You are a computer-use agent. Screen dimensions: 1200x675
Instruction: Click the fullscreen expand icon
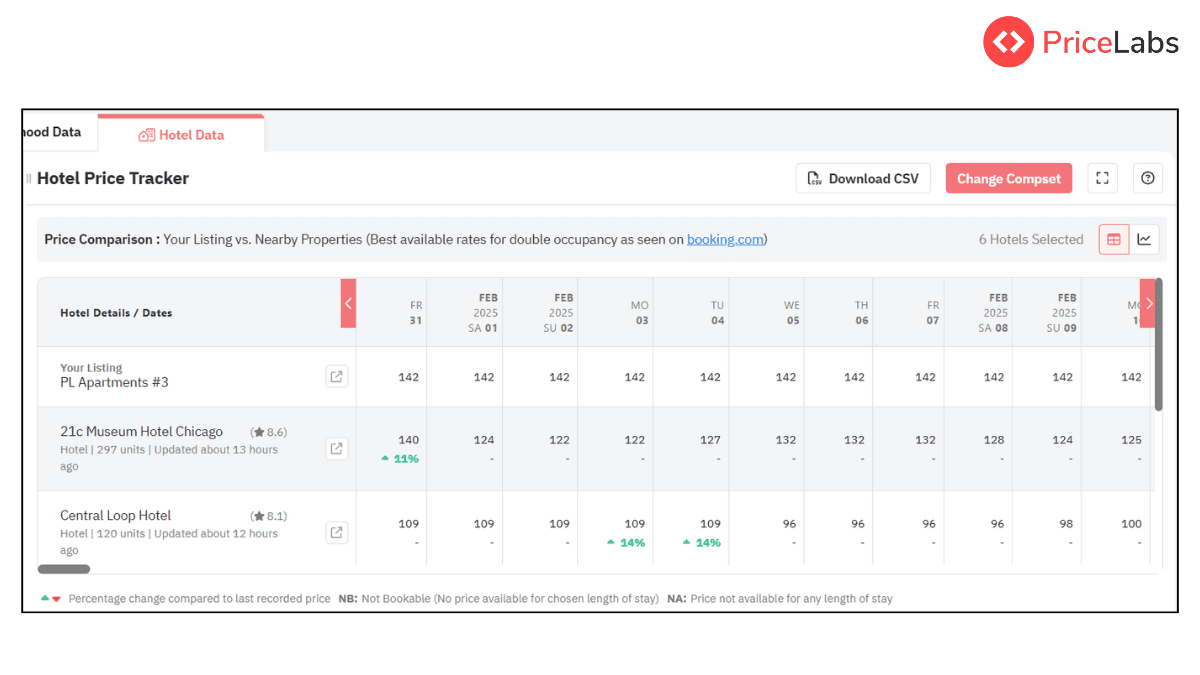pyautogui.click(x=1102, y=178)
